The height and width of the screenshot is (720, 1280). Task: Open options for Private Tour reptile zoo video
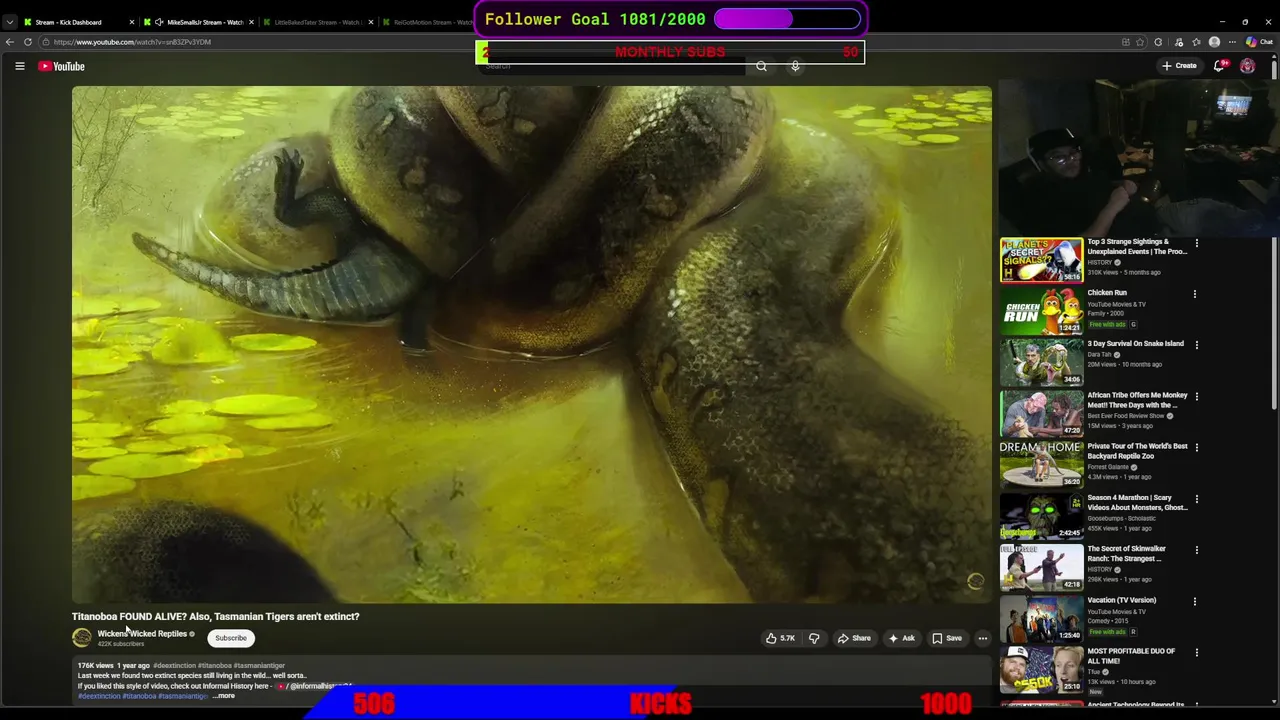point(1195,447)
